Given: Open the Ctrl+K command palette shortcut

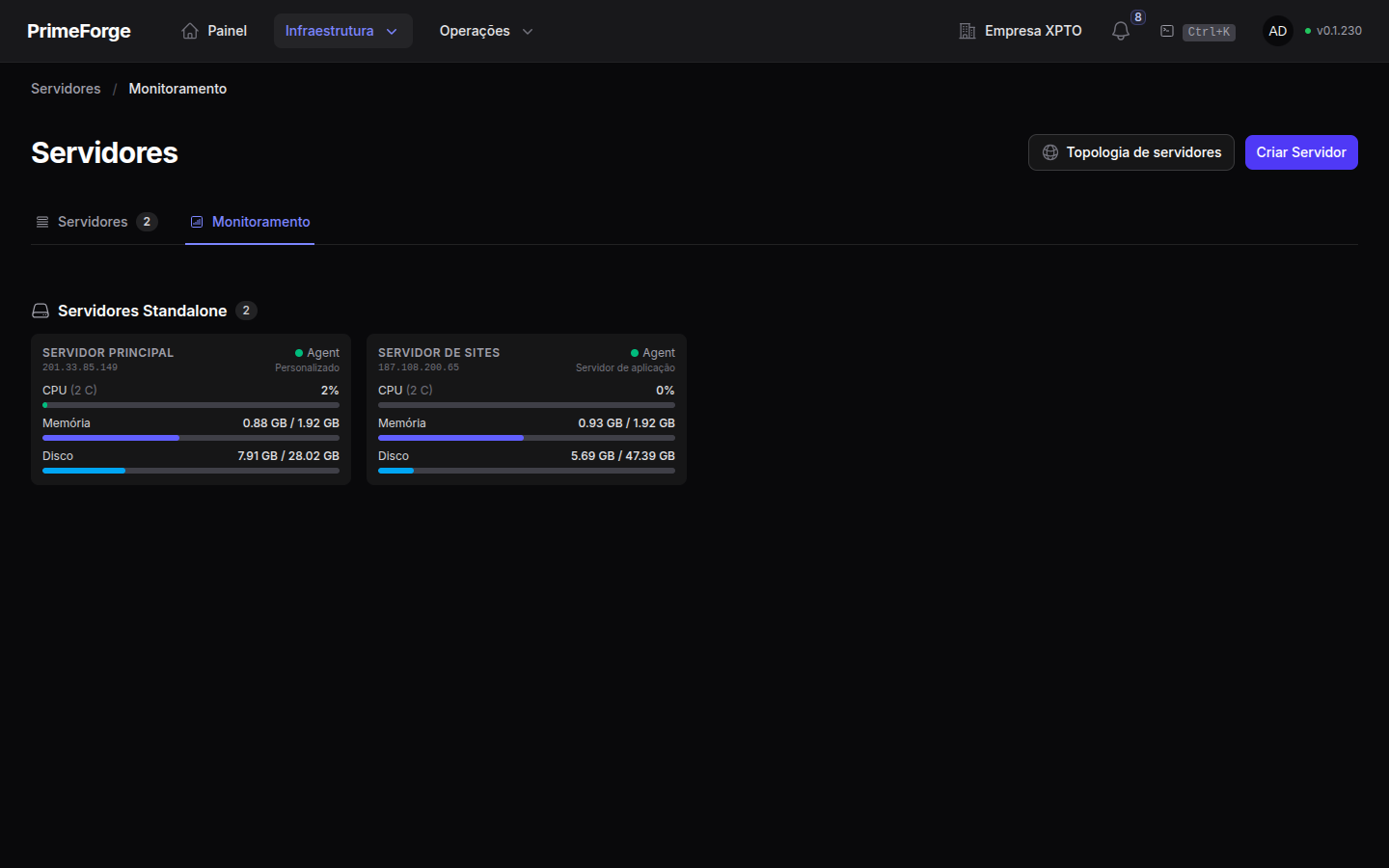Looking at the screenshot, I should [x=1209, y=32].
